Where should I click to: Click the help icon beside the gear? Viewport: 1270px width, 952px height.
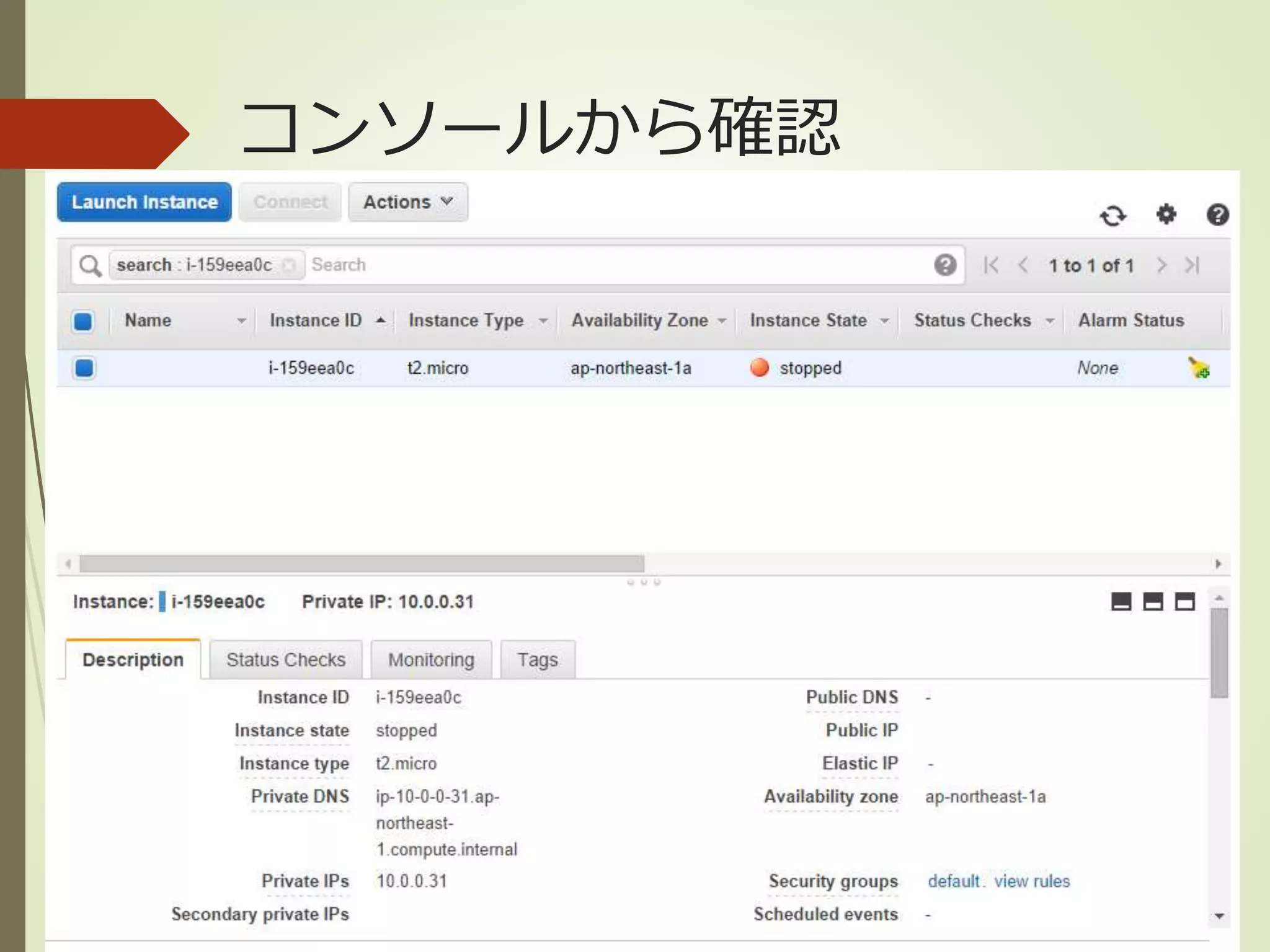click(x=1217, y=215)
